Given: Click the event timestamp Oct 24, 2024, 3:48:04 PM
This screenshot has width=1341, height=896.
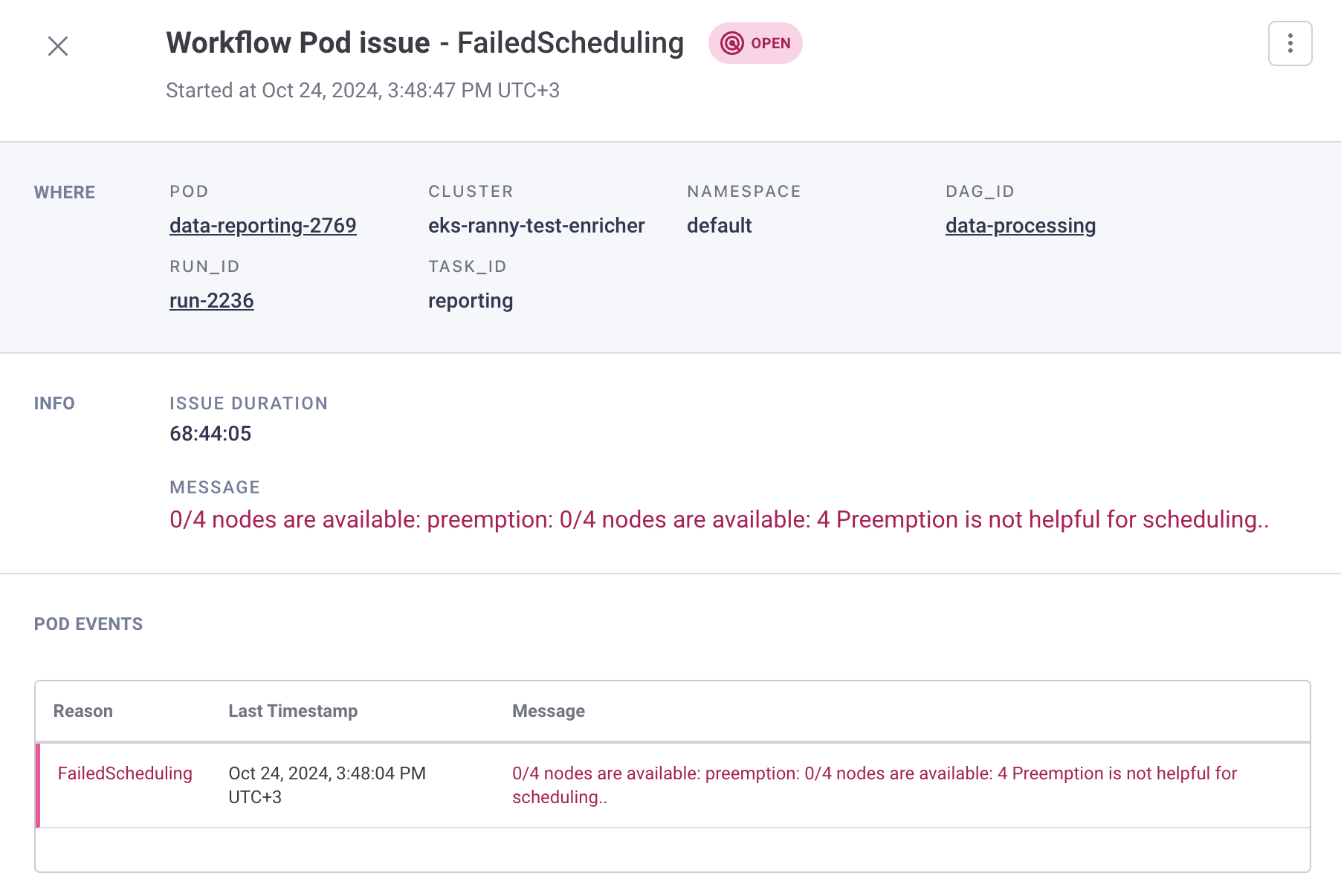Looking at the screenshot, I should point(327,785).
